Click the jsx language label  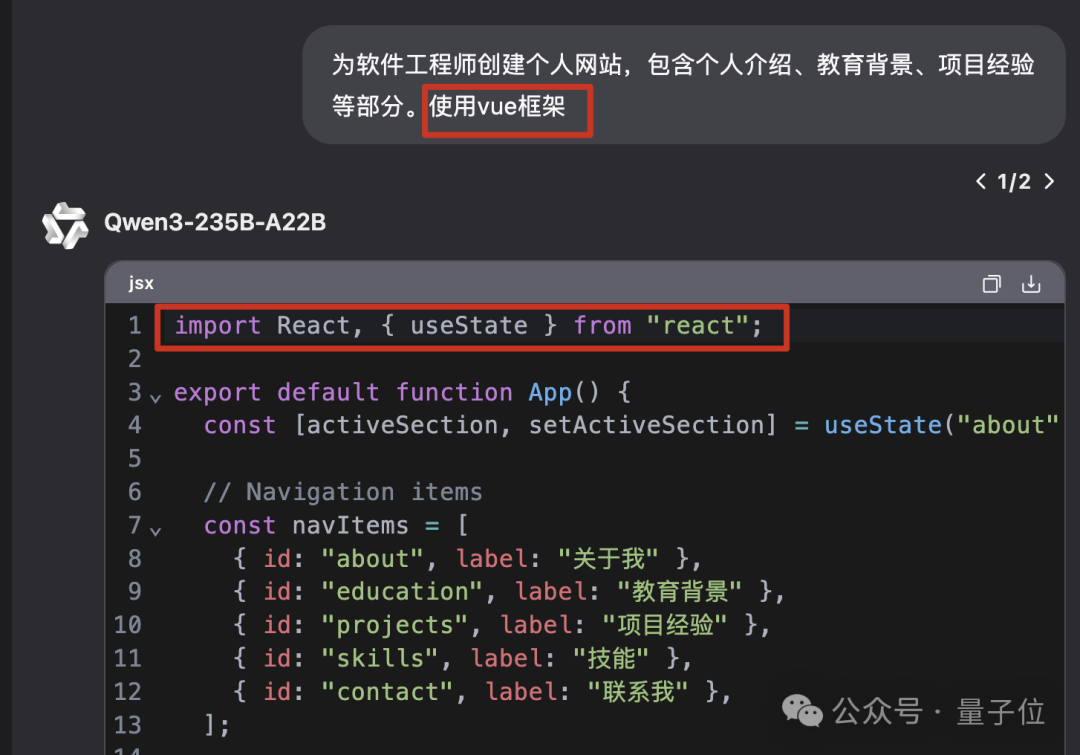pos(141,283)
